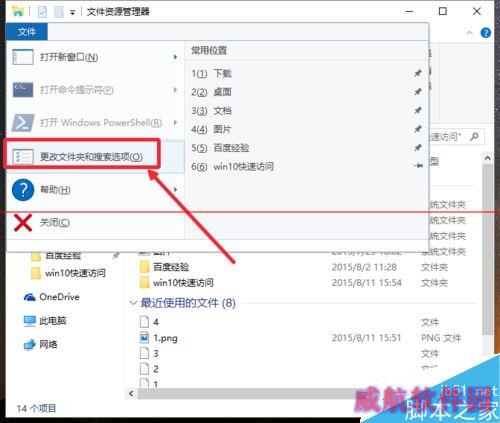Open OneDrive cloud icon in sidebar
This screenshot has width=500, height=423.
30,297
